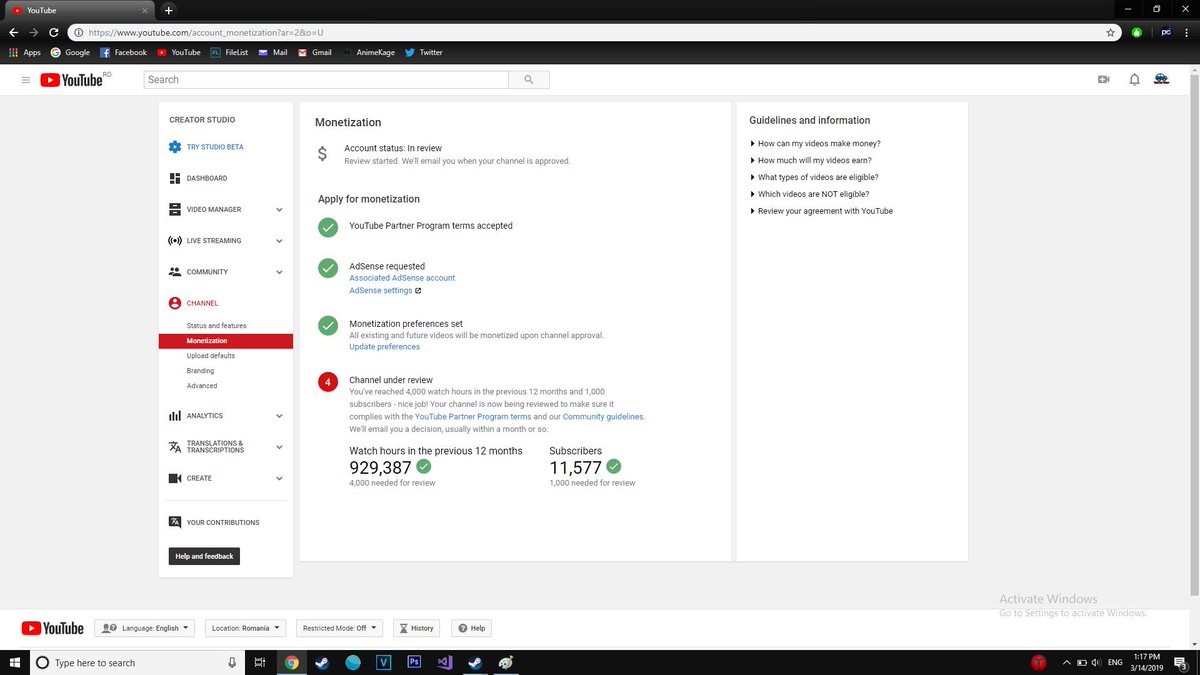
Task: Expand Translations & Transcriptions section
Action: (x=279, y=447)
